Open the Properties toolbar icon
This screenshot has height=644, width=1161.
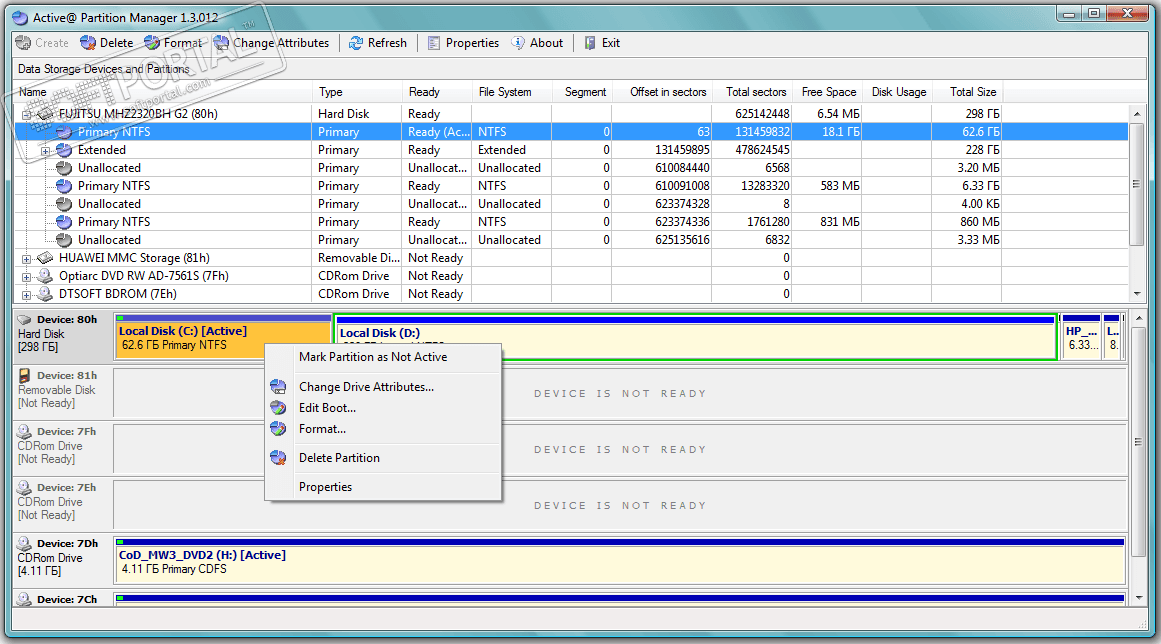point(434,43)
